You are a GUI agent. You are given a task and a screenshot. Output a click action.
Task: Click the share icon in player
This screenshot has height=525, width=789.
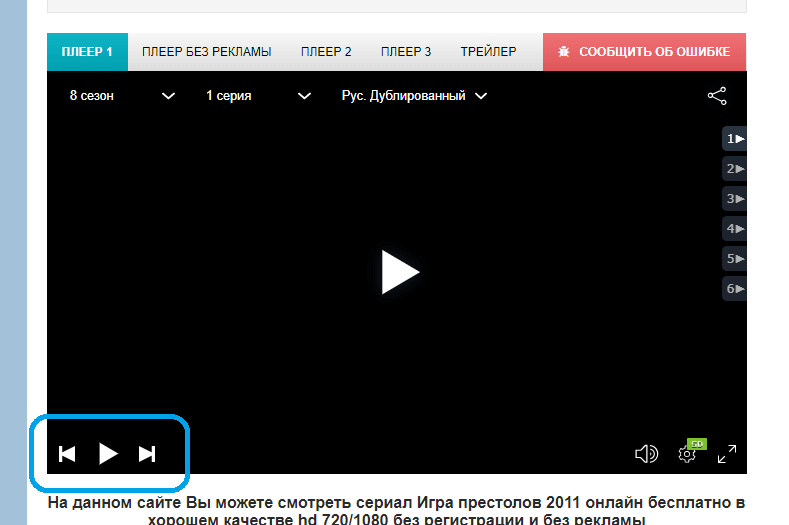click(x=716, y=96)
